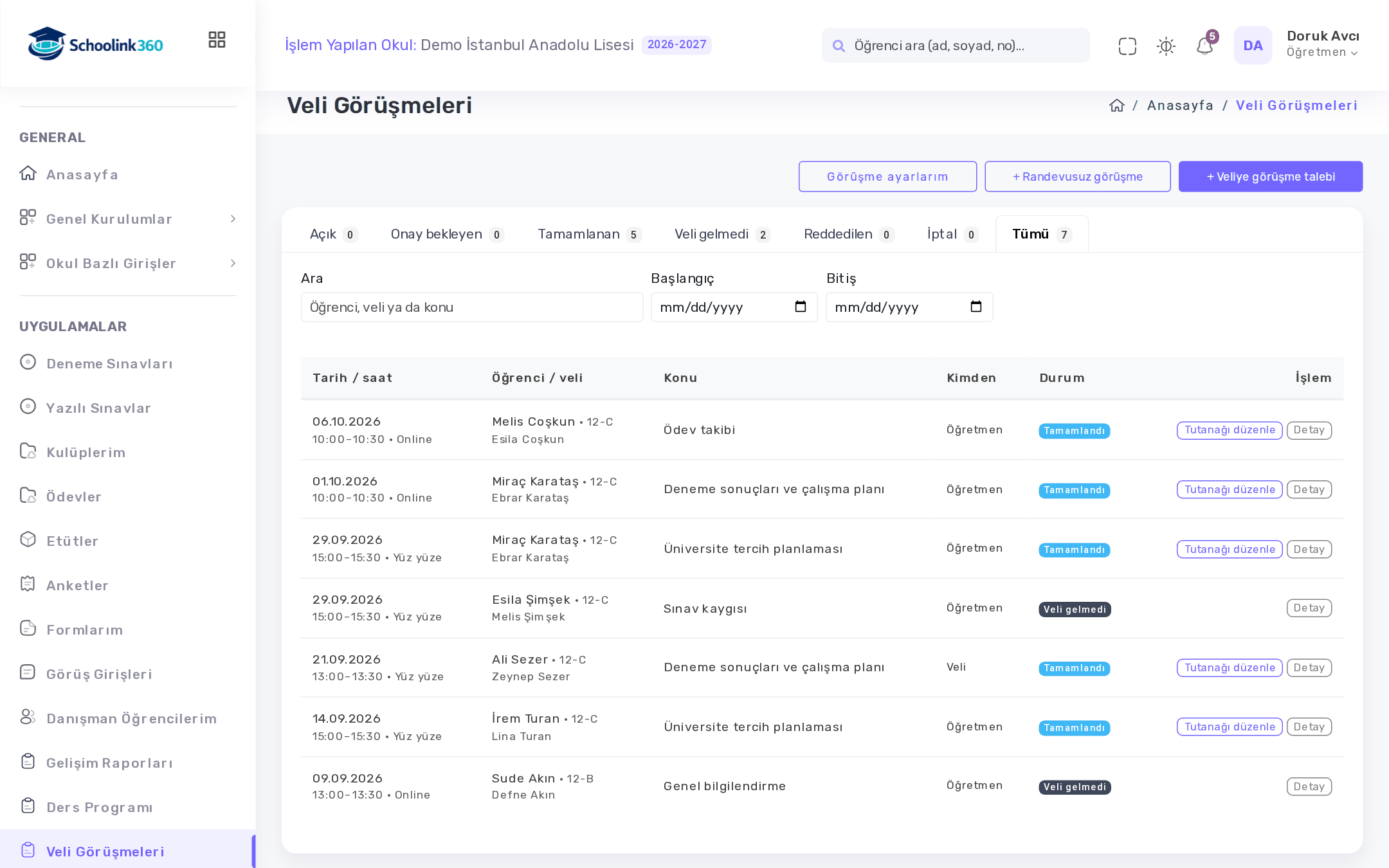Open the Başlangıç date picker calendar
The width and height of the screenshot is (1389, 868).
point(800,307)
